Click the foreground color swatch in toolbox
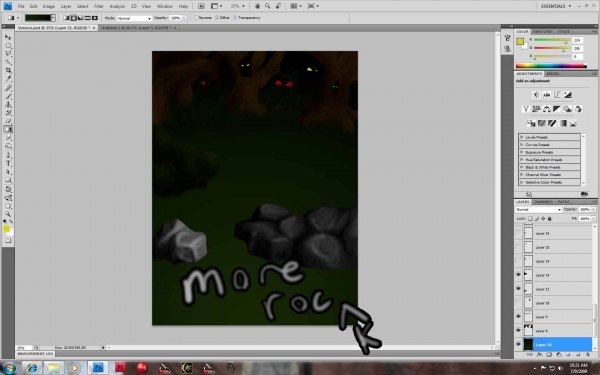Viewport: 600px width, 375px height. click(x=6, y=229)
